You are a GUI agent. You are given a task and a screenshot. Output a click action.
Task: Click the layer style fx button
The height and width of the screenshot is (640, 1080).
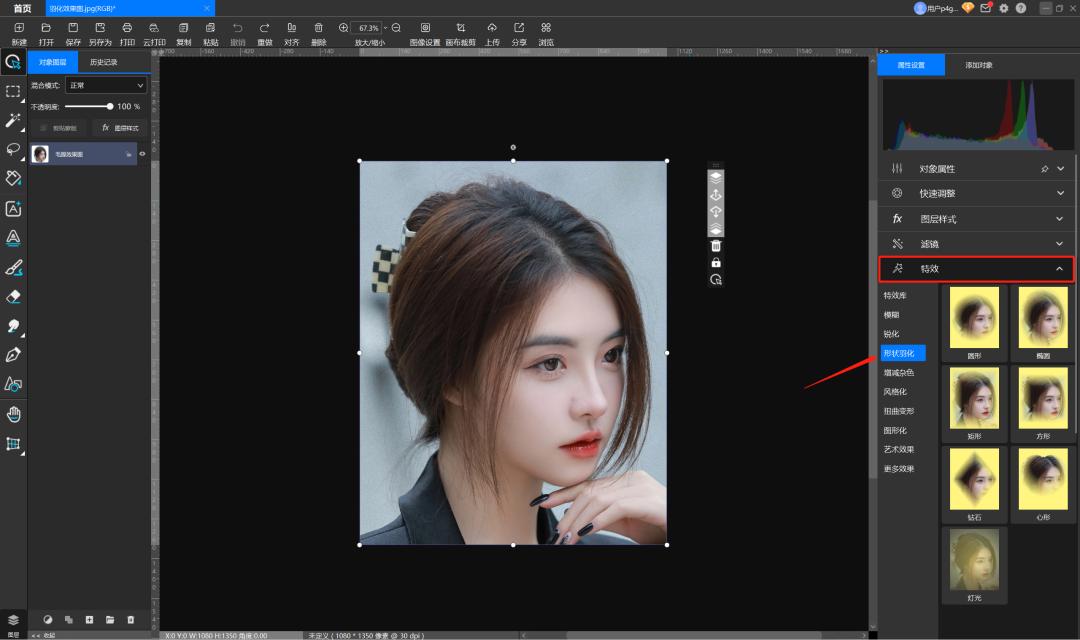(x=120, y=128)
